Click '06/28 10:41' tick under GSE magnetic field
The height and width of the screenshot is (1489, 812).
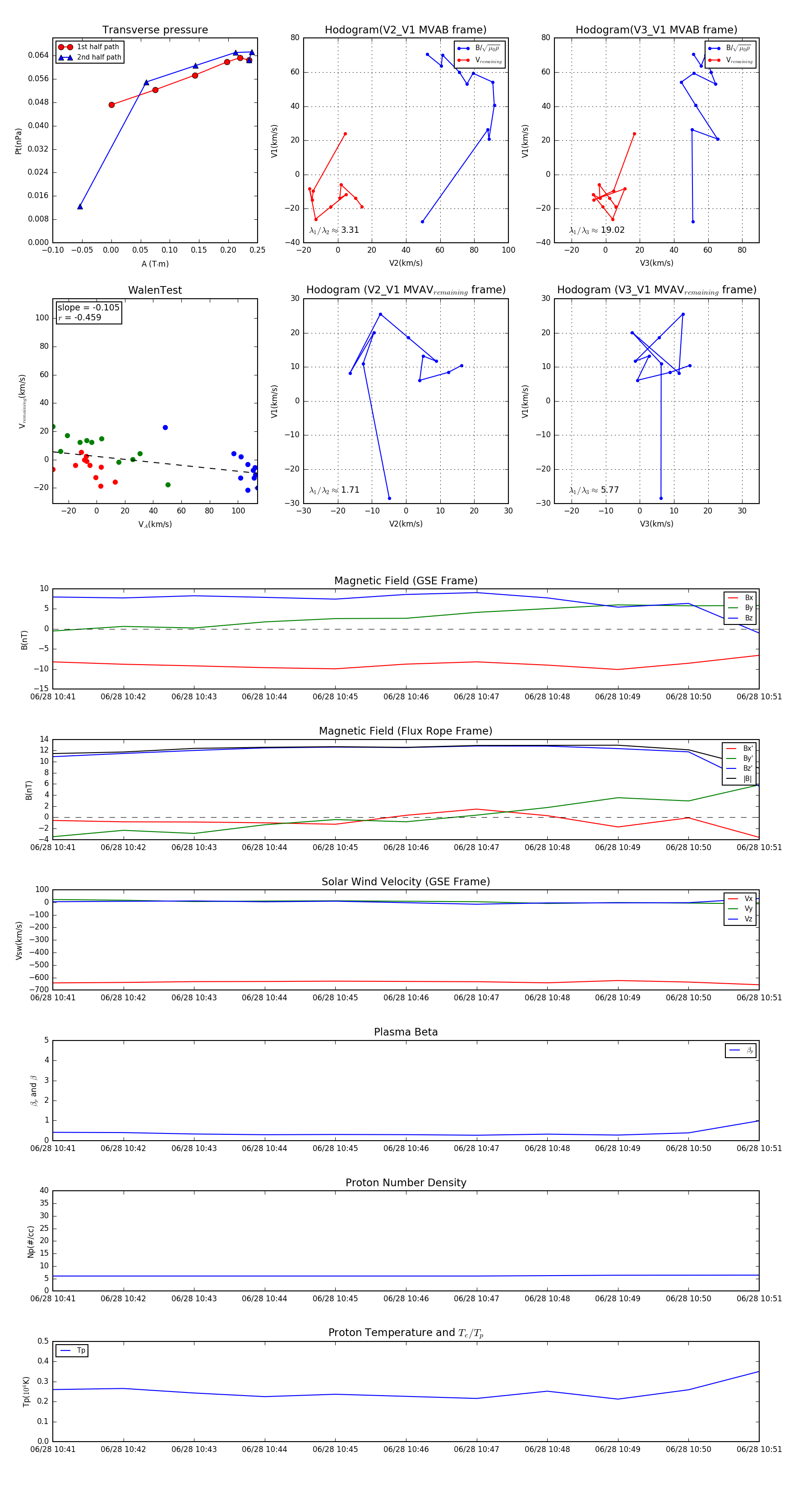point(53,697)
